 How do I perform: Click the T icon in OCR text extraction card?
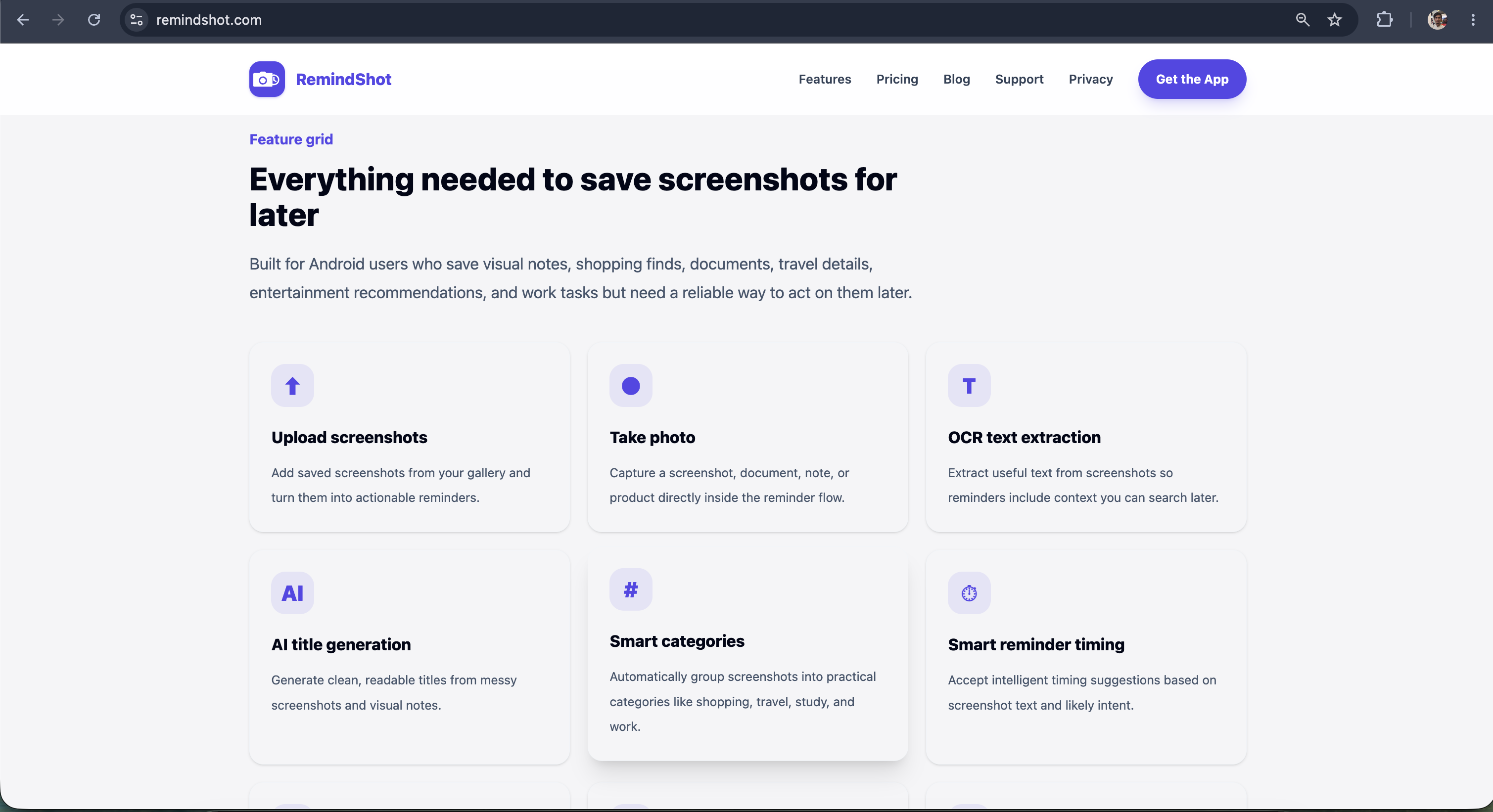click(969, 386)
